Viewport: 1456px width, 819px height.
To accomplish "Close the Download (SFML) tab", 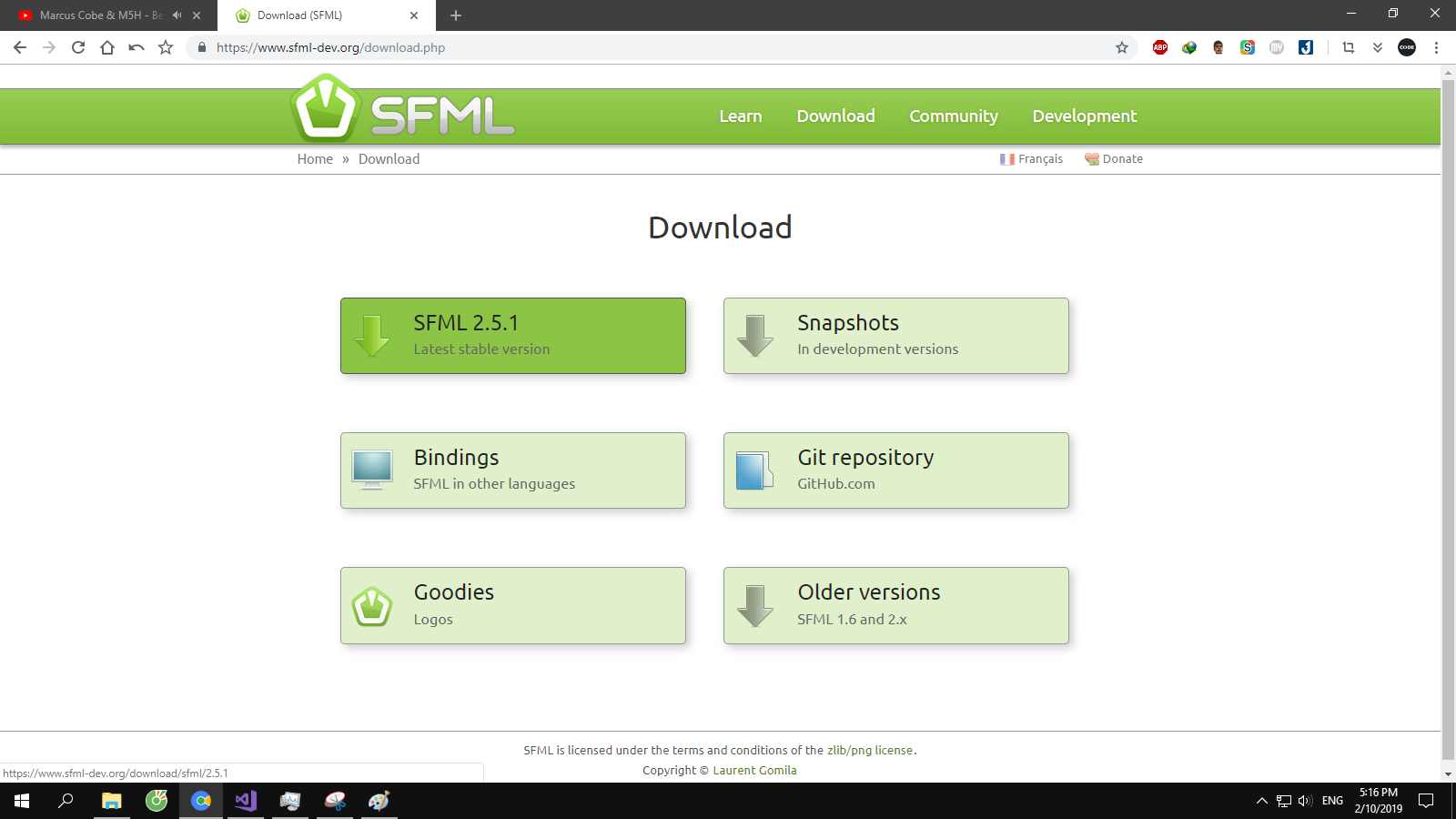I will 414,15.
